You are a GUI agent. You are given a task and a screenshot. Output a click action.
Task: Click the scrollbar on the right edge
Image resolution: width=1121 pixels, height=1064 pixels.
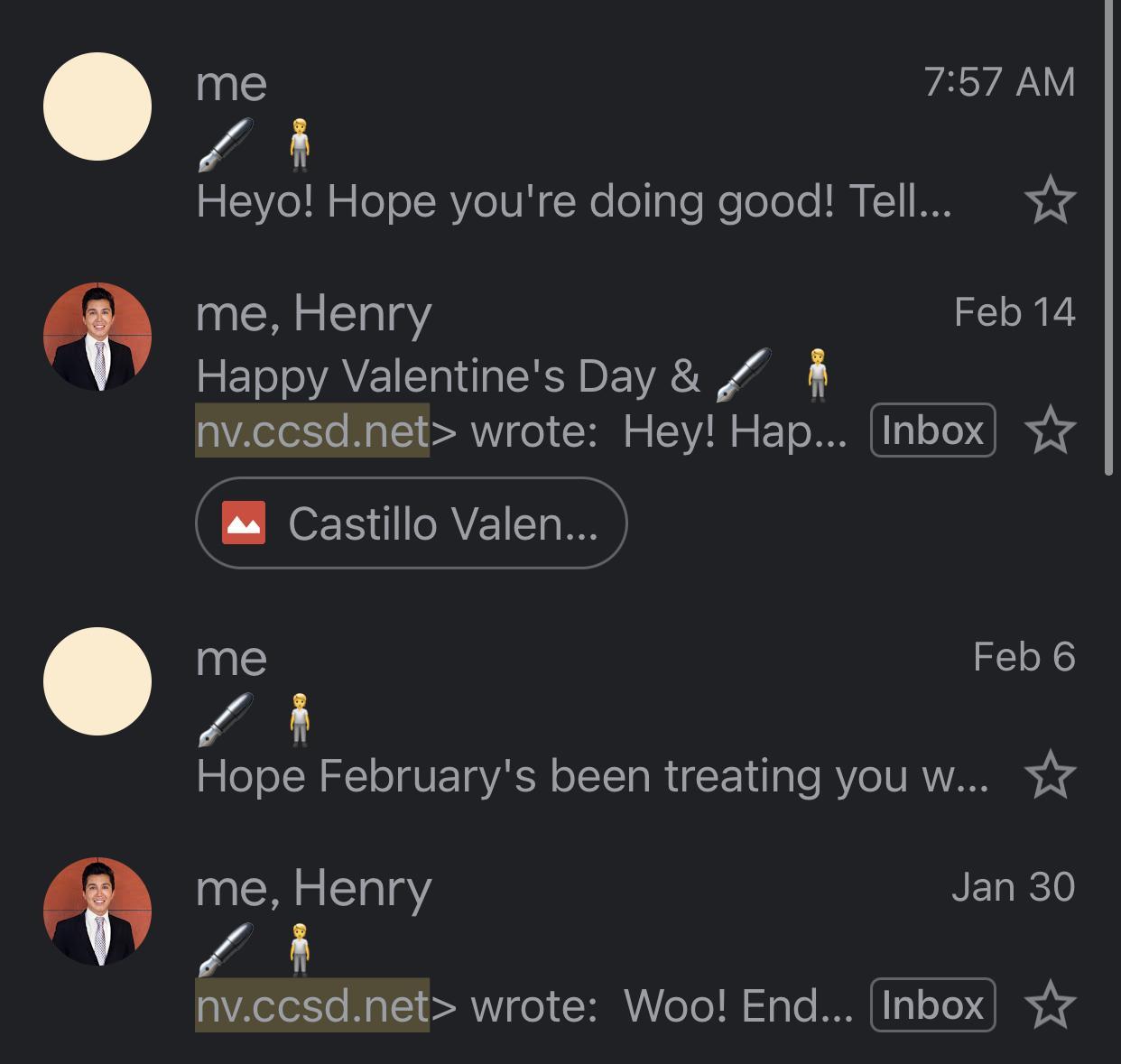coord(1109,235)
